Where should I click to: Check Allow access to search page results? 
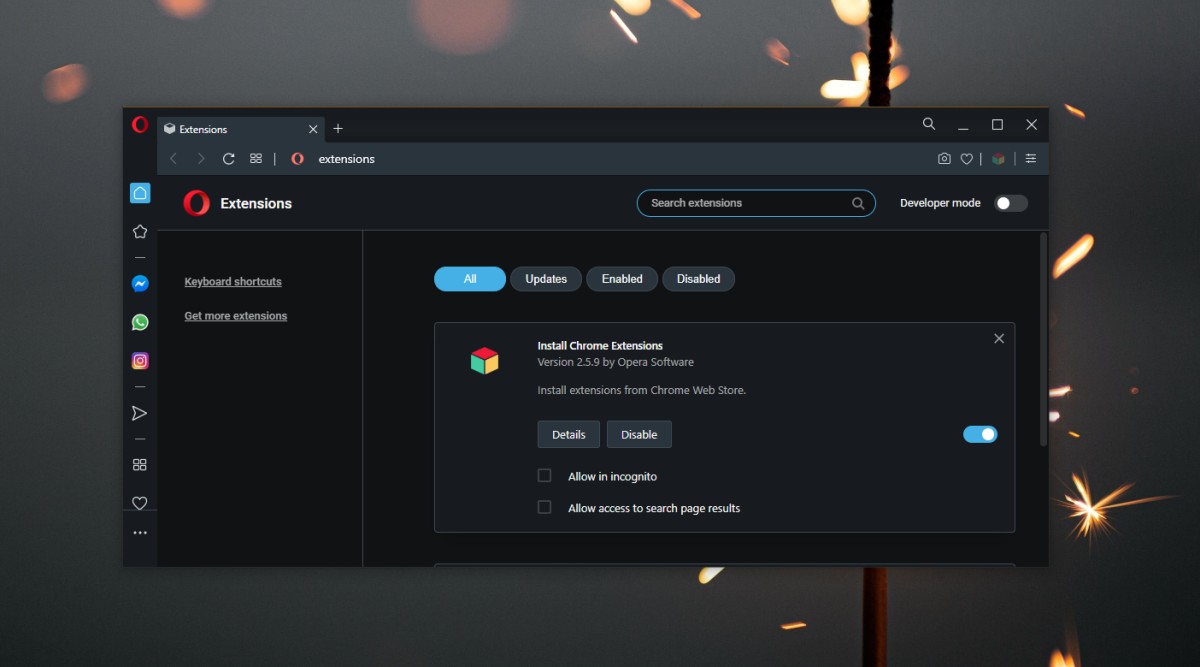tap(544, 507)
